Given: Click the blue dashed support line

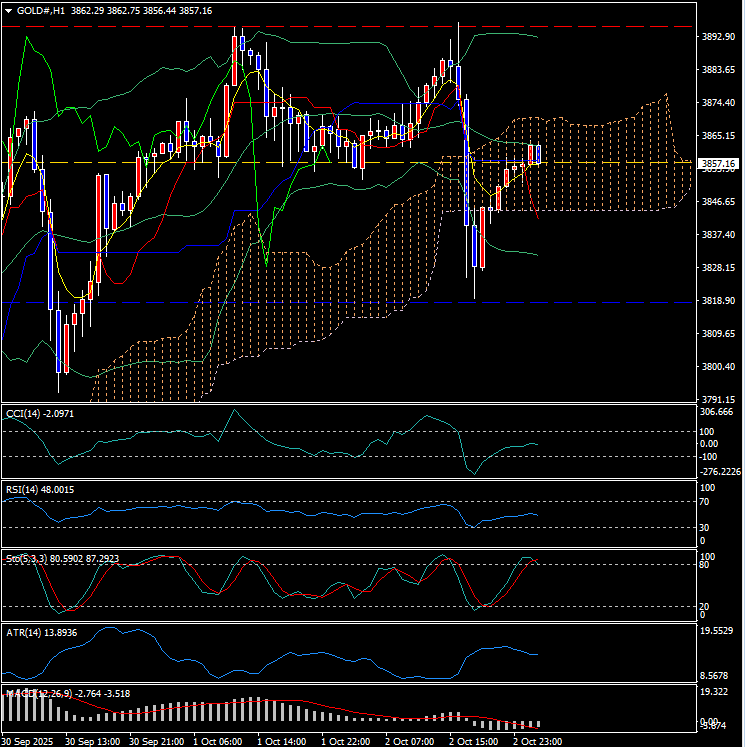Looking at the screenshot, I should 300,302.
